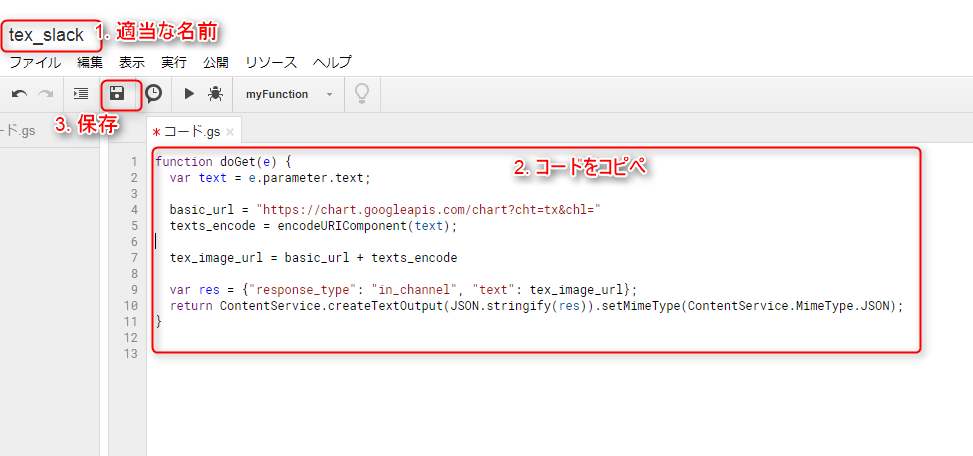973x456 pixels.
Task: Close the コード.gs tab
Action: coord(230,132)
